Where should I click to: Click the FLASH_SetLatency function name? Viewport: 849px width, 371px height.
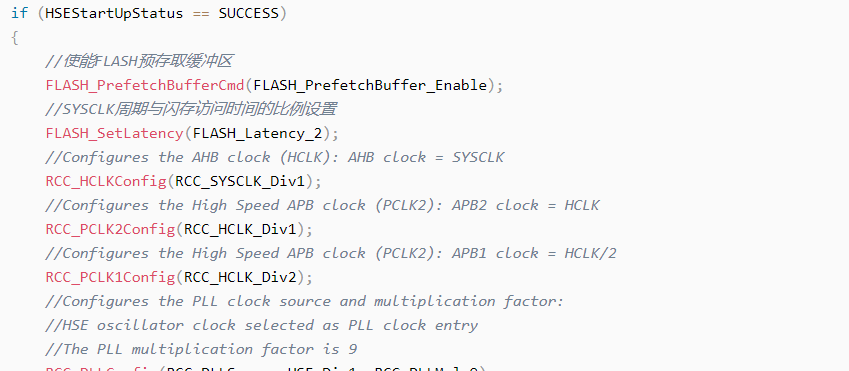tap(115, 133)
